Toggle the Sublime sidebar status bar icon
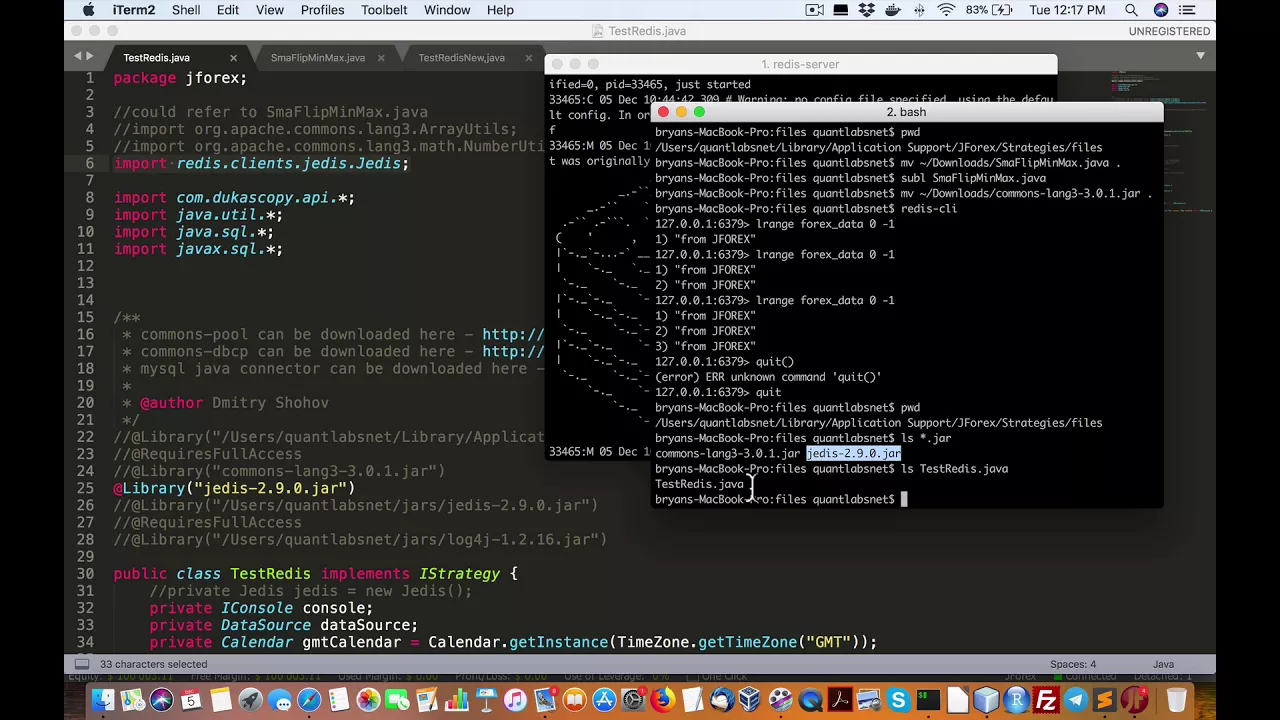The width and height of the screenshot is (1280, 720). [x=82, y=664]
